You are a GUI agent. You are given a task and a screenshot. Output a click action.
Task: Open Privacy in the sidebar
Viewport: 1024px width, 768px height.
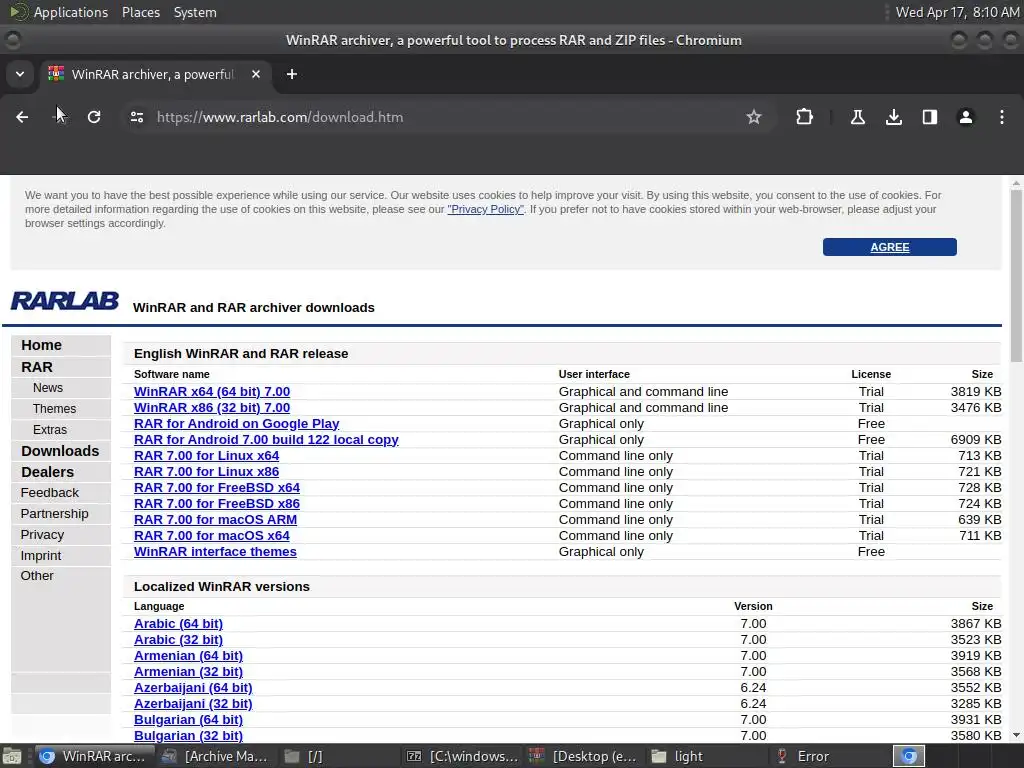click(42, 534)
